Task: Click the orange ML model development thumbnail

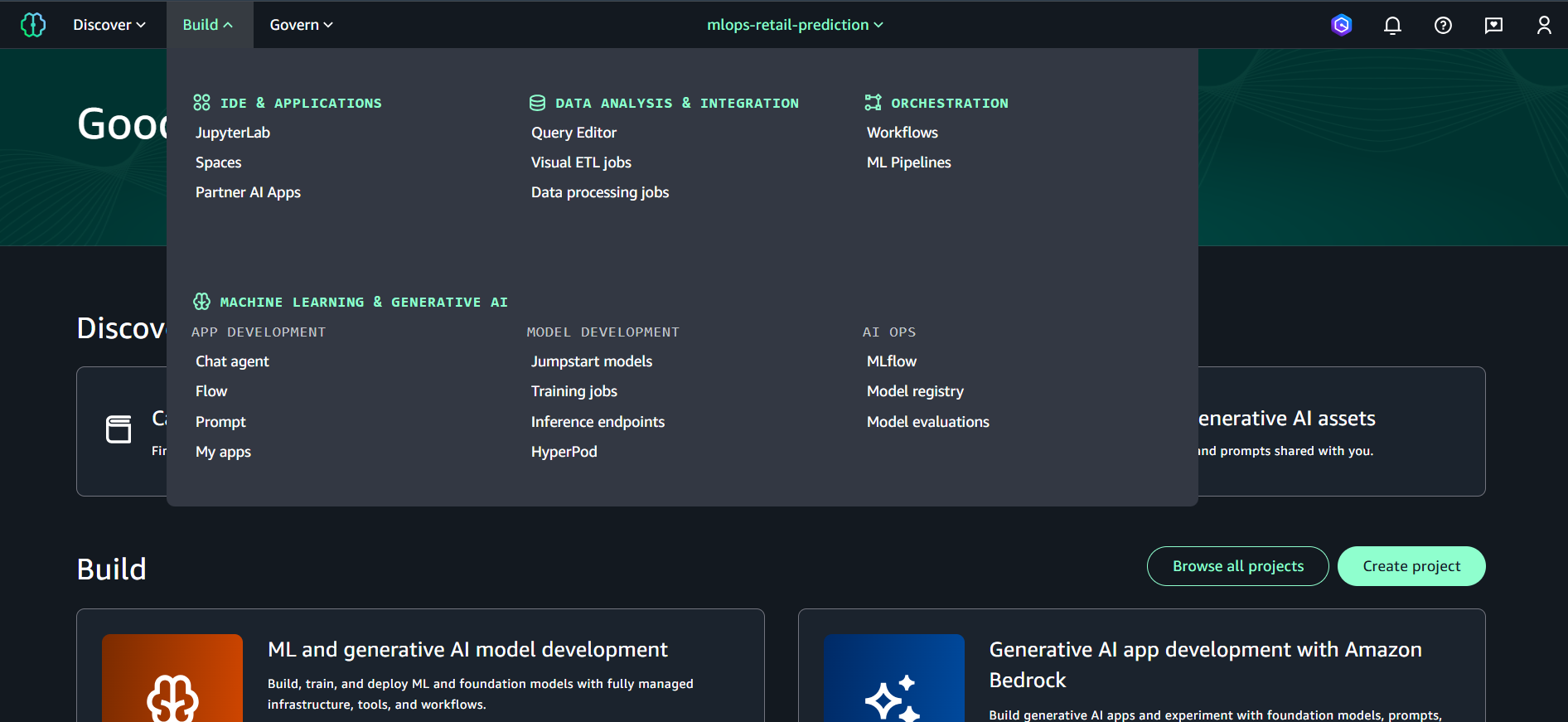Action: (x=172, y=677)
